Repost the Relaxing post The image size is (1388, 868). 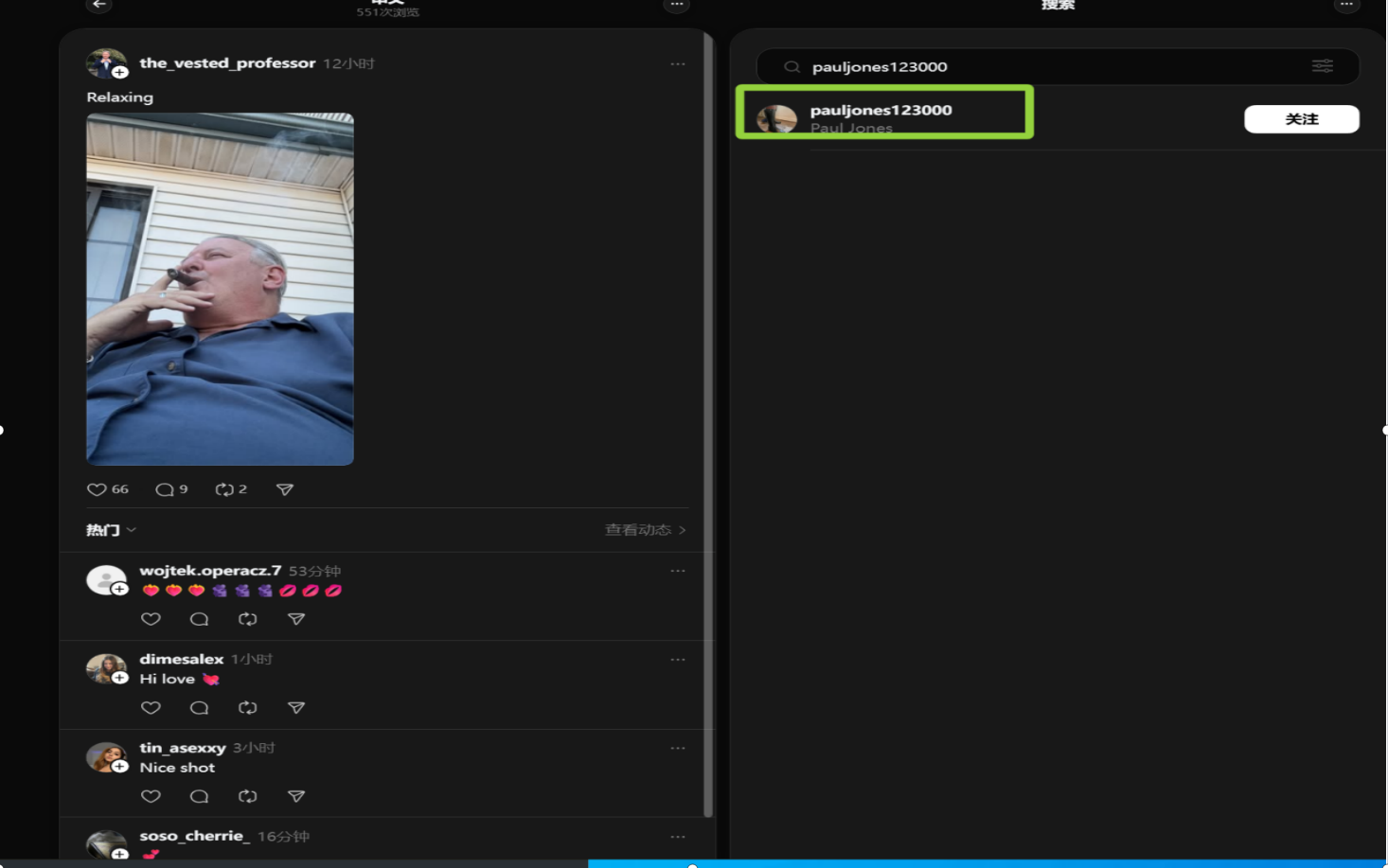224,489
